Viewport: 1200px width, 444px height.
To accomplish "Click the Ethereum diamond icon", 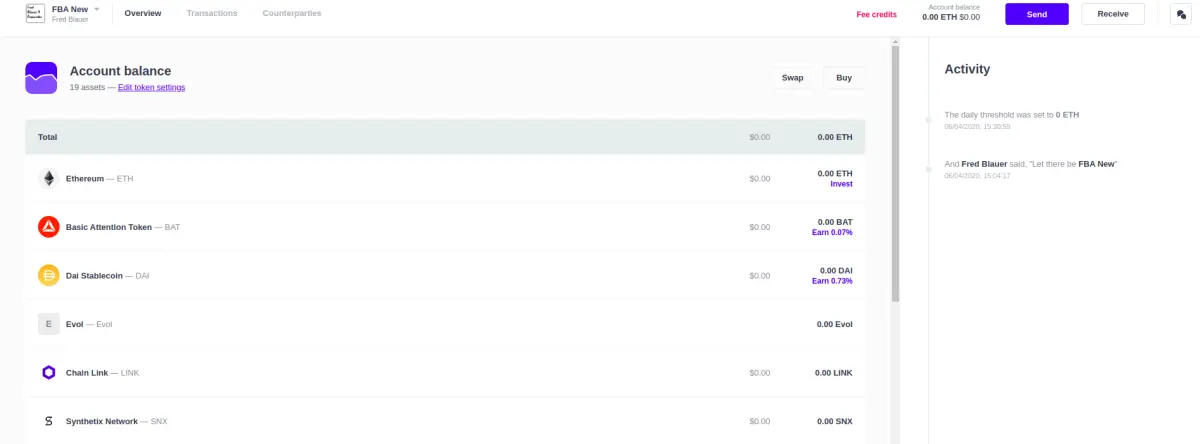I will pos(48,178).
